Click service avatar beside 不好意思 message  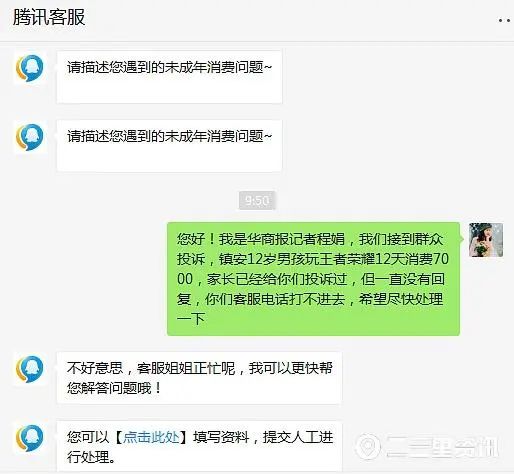point(30,369)
